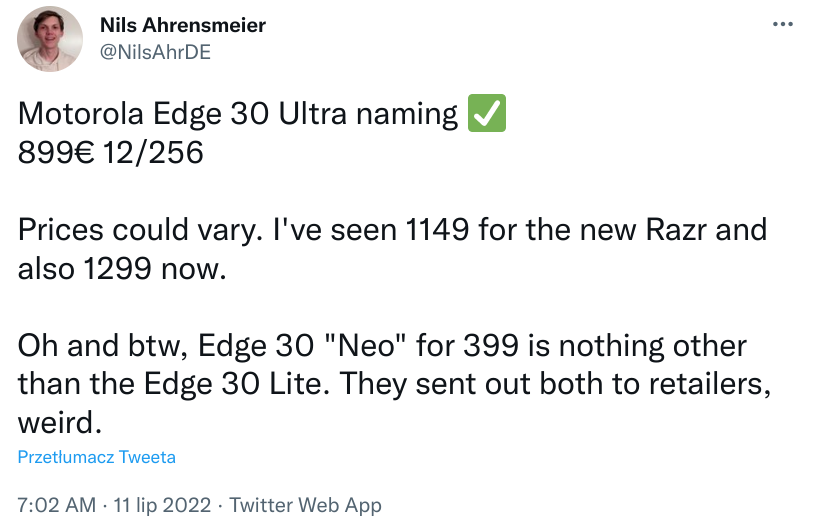Viewport: 817px width, 523px height.
Task: Click the display name Nils Ahrensmeier
Action: [x=183, y=25]
